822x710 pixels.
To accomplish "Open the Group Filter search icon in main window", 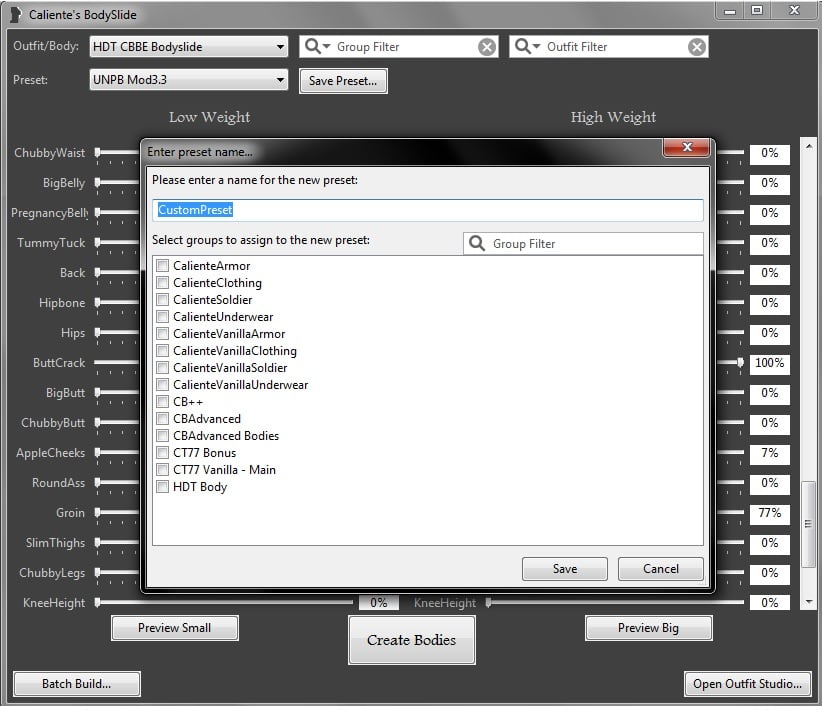I will click(x=317, y=47).
